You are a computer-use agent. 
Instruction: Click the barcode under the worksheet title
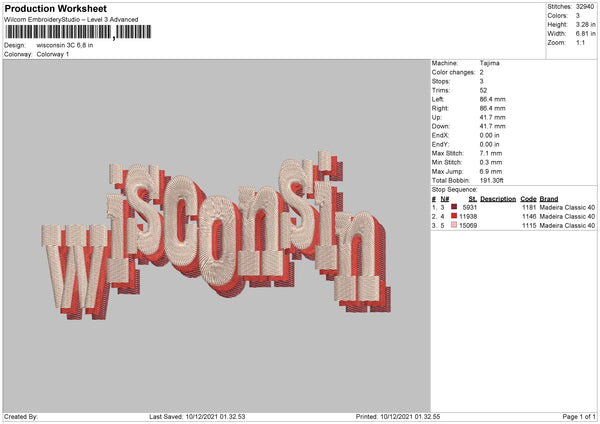(78, 32)
